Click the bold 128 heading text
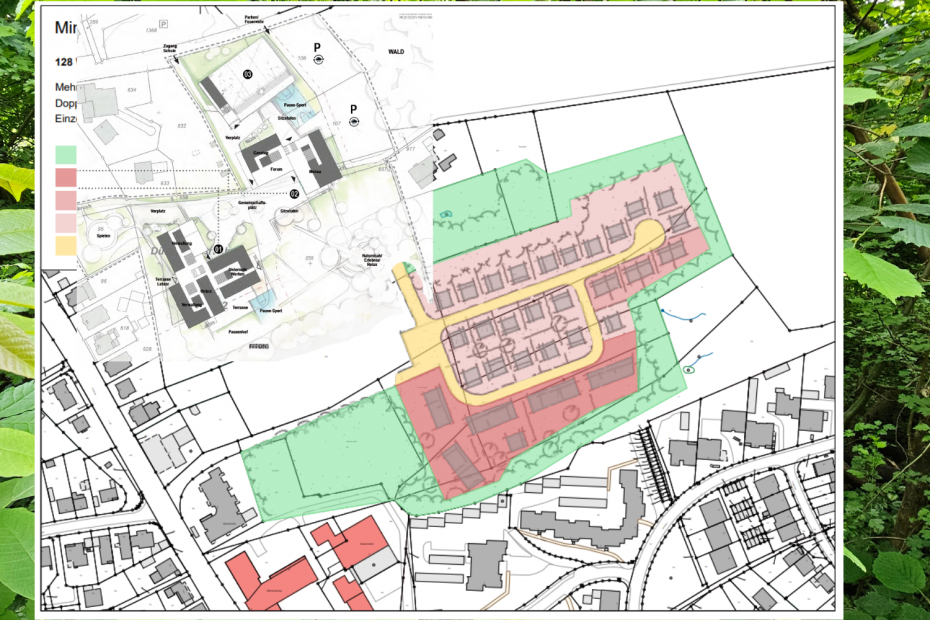 (x=63, y=62)
